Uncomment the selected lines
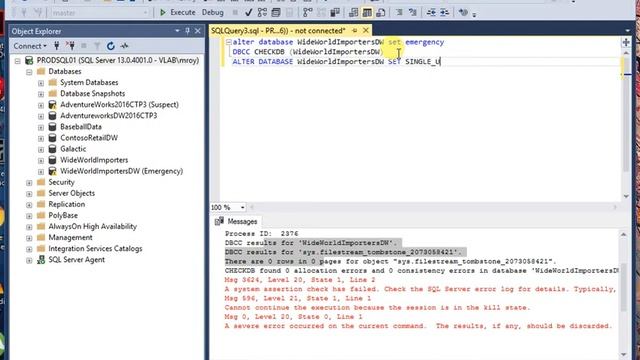 pyautogui.click(x=413, y=13)
